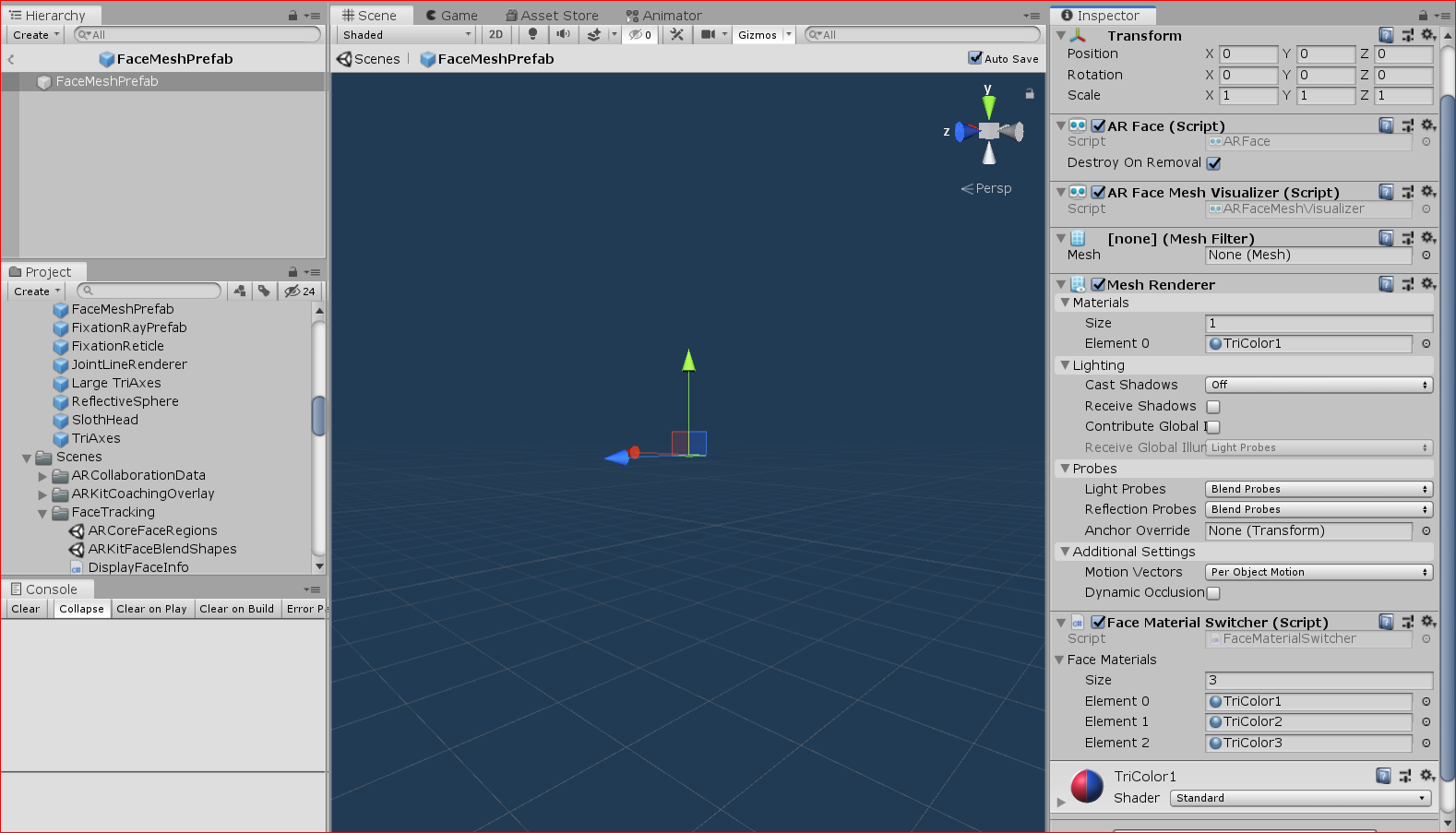Open the Console panel options menu icon
1456x833 pixels.
312,589
